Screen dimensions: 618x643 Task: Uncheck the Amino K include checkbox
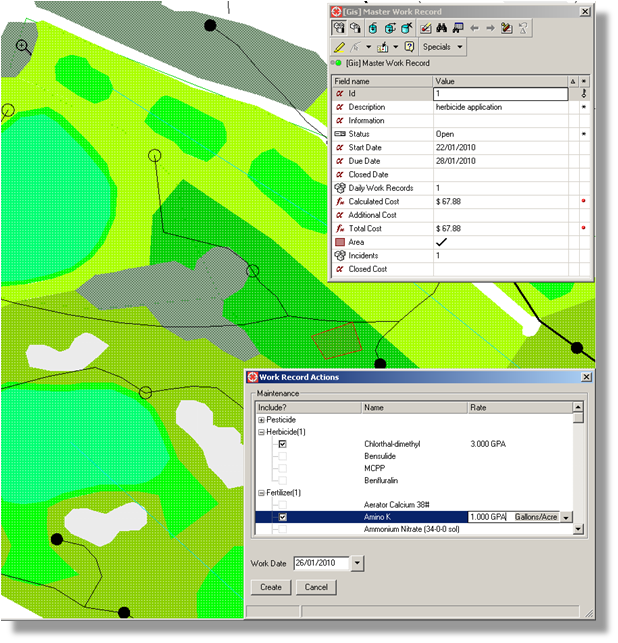(x=283, y=517)
